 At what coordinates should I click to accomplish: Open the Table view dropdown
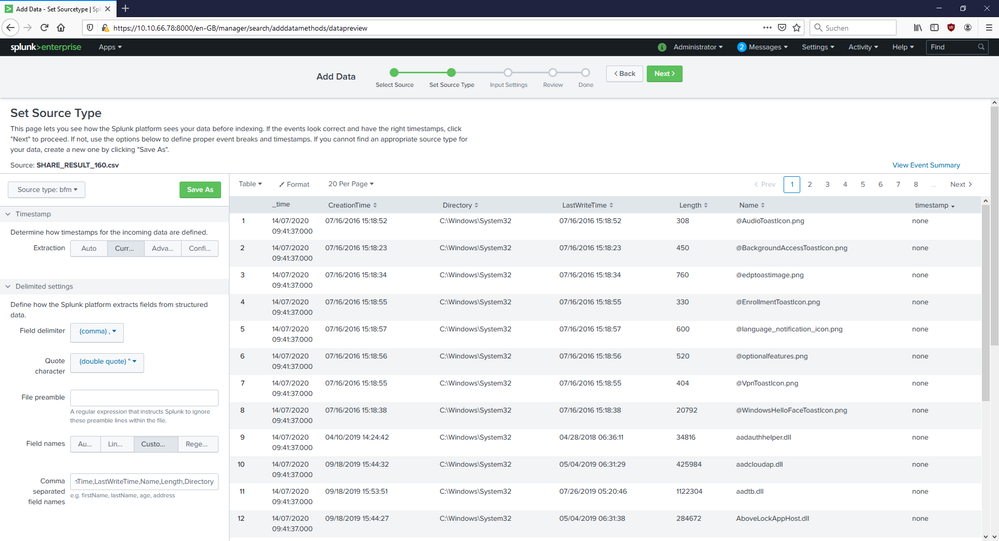[250, 184]
